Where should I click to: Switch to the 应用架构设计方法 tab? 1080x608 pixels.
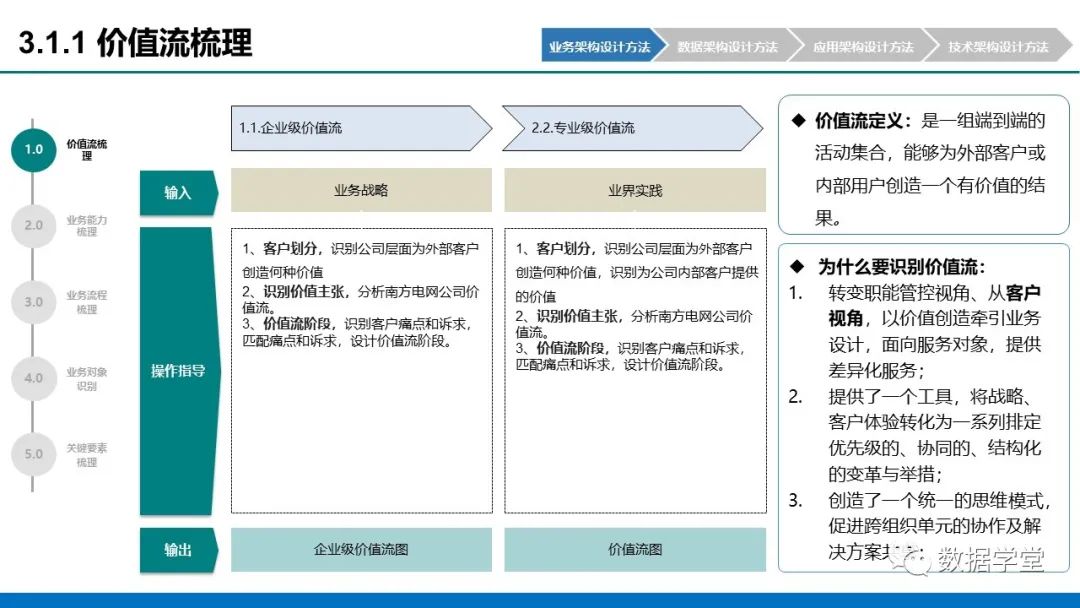pyautogui.click(x=863, y=46)
